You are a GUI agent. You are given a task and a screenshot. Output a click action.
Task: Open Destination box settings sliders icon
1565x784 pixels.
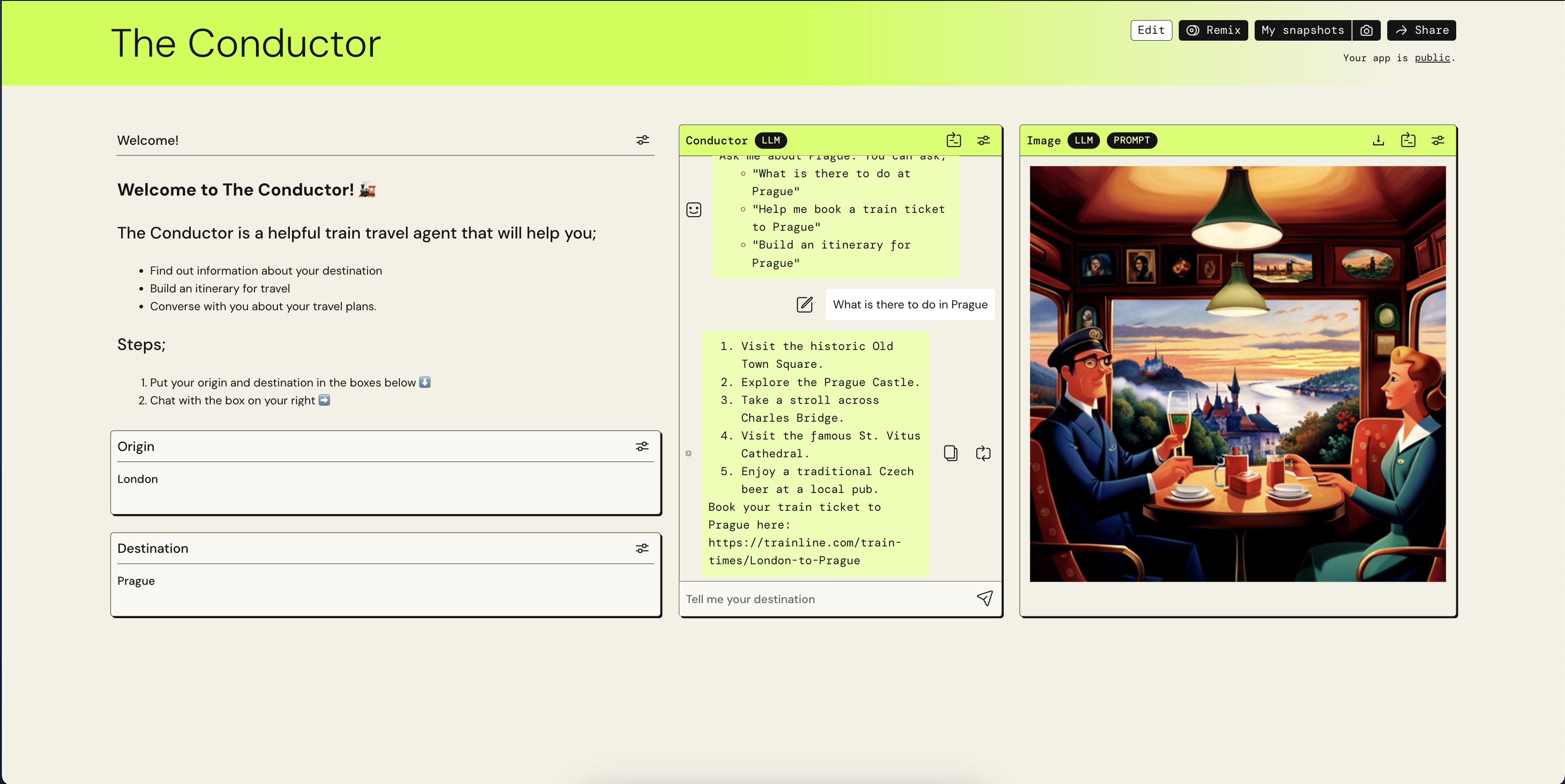tap(642, 548)
